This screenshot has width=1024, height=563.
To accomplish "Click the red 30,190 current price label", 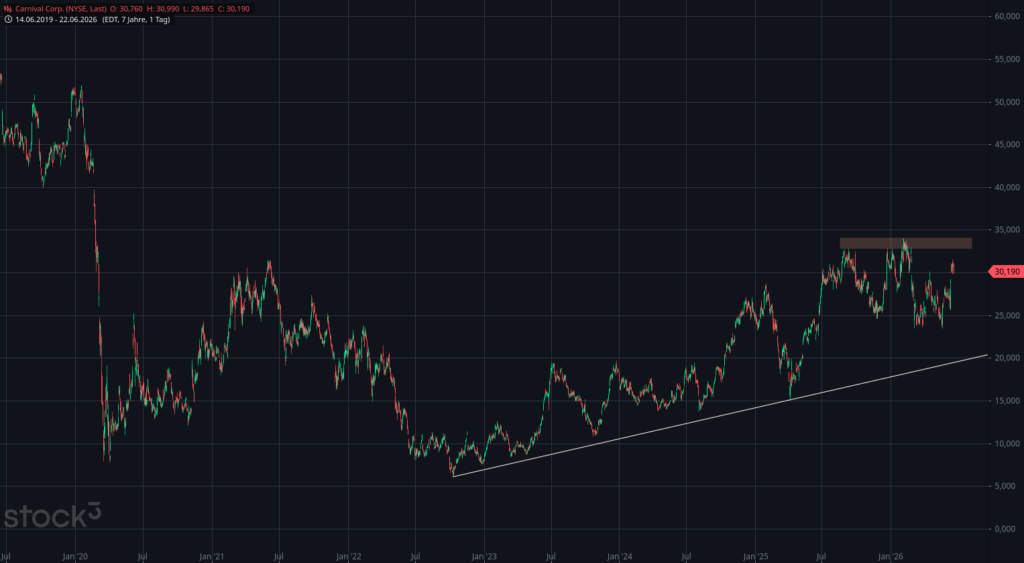I will [1006, 272].
